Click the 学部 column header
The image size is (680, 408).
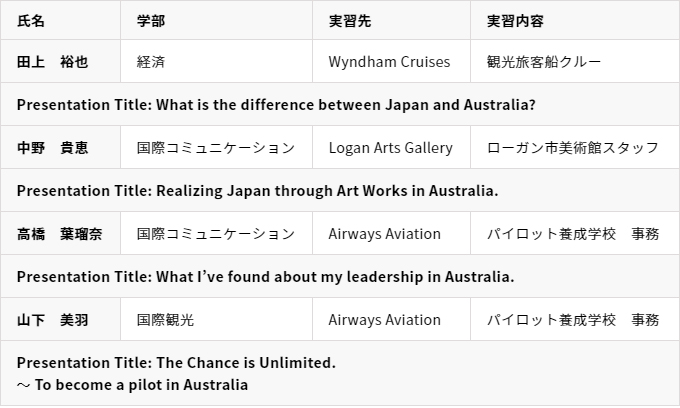pos(216,20)
